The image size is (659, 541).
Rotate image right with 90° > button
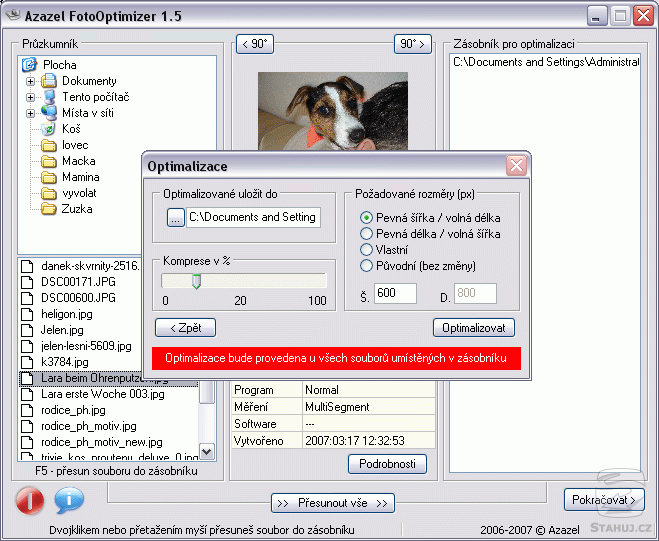click(x=413, y=44)
